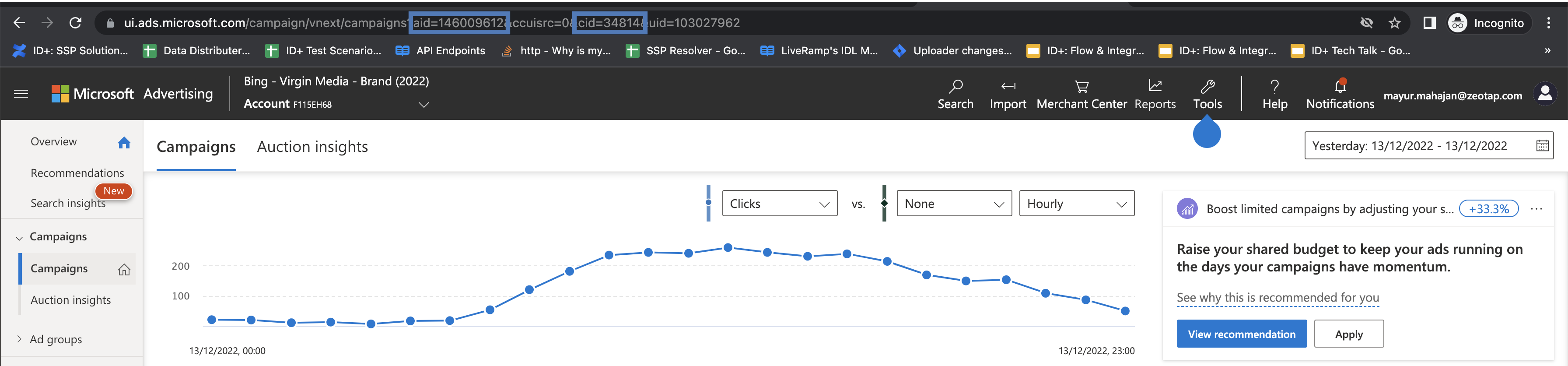This screenshot has width=1568, height=366.
Task: Open the Help menu
Action: [x=1274, y=95]
